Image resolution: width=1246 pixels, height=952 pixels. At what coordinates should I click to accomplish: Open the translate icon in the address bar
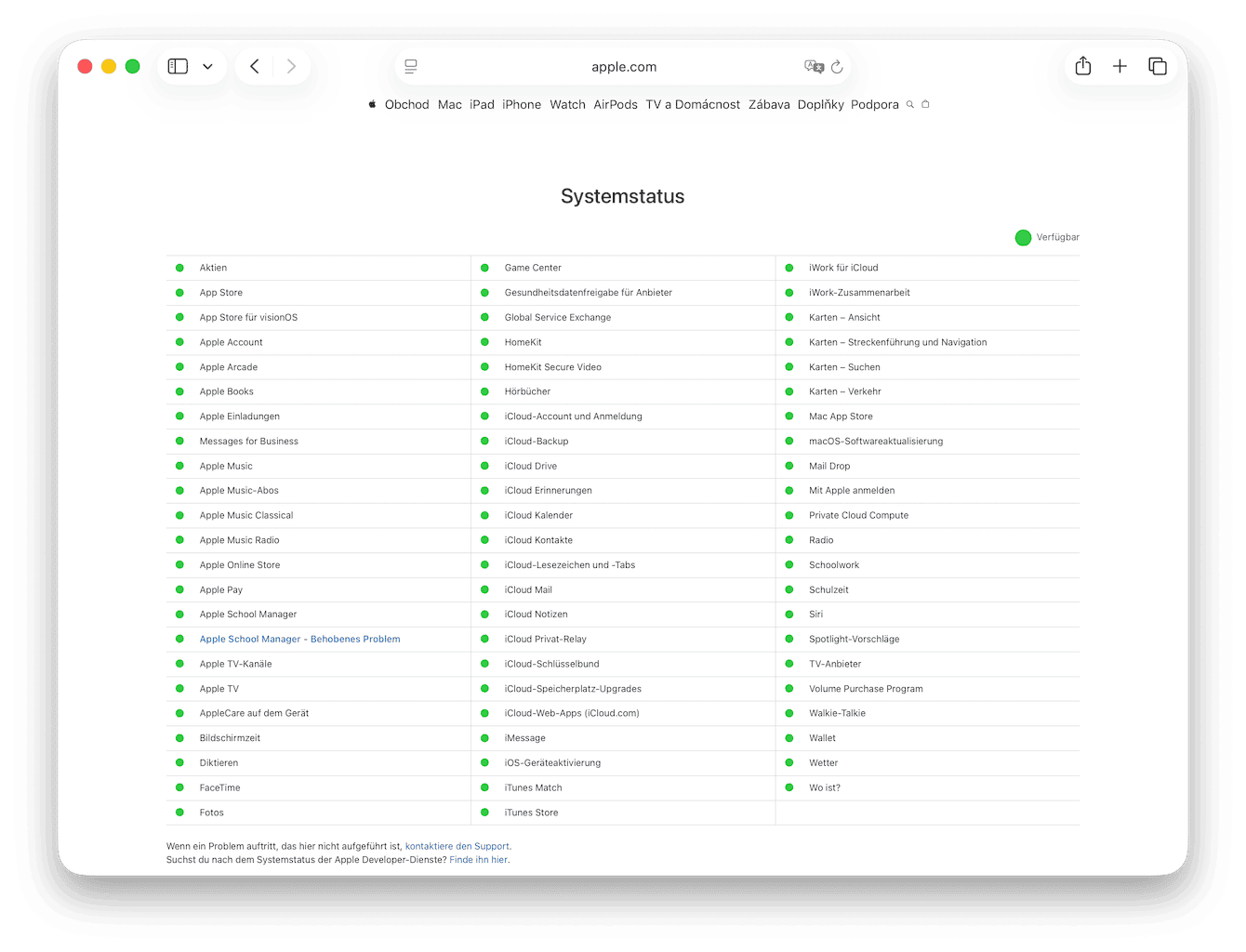[814, 66]
